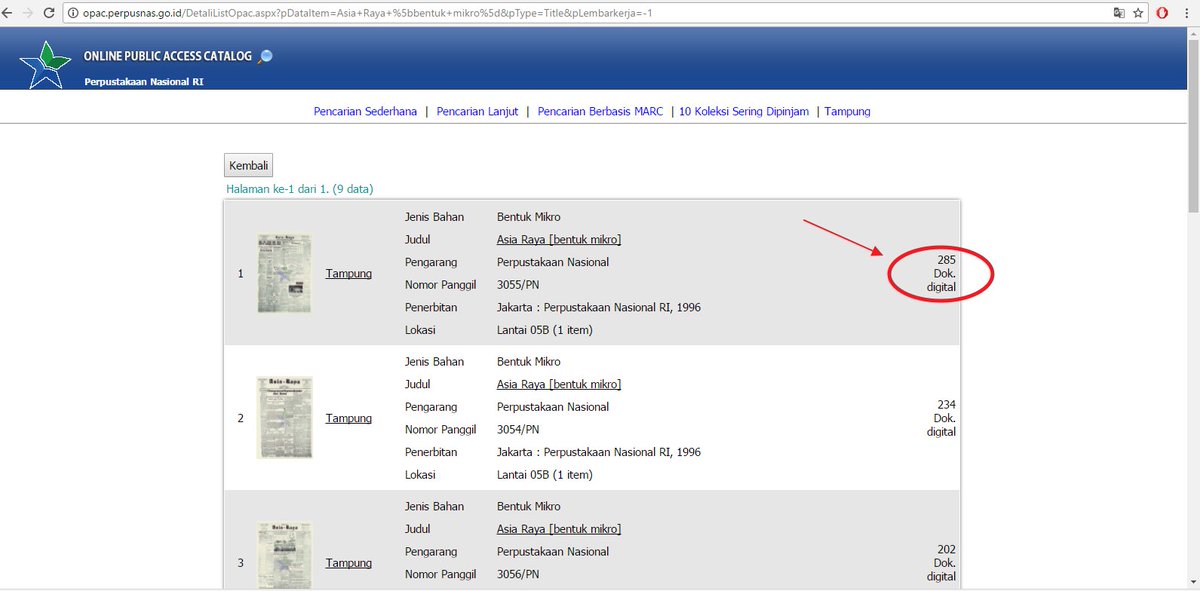The height and width of the screenshot is (591, 1200).
Task: Click 'Bentuk Mikro' value in record 3
Action: point(529,507)
